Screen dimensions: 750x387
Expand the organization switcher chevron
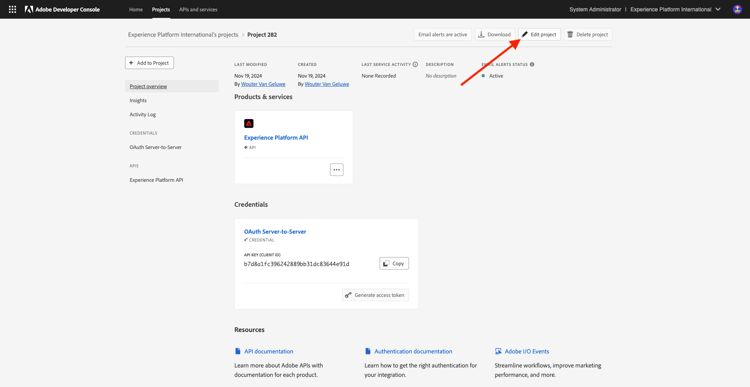[718, 9]
